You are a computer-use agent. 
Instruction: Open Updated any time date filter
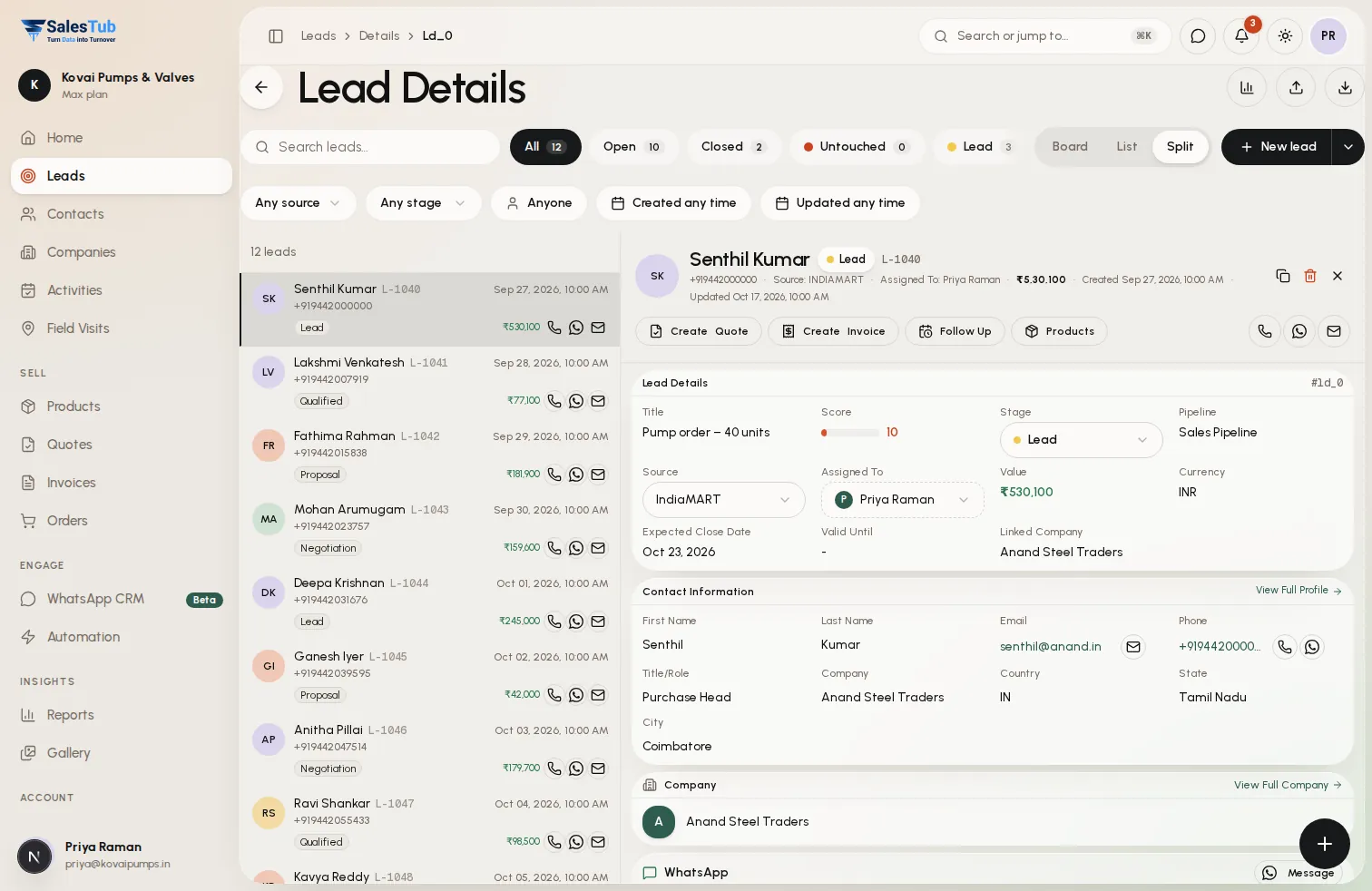(x=840, y=203)
